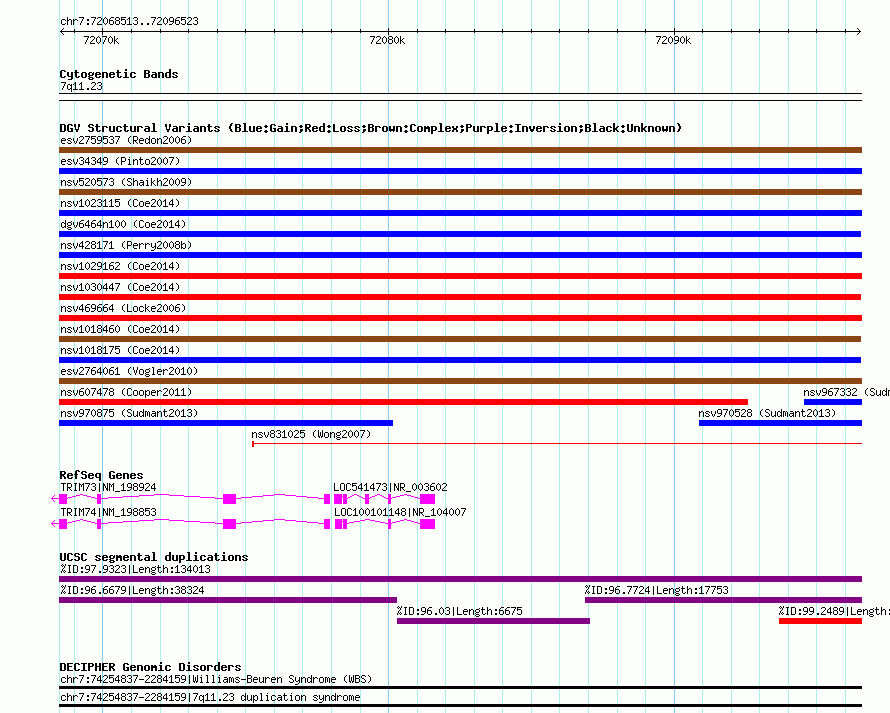Open variant nsv1018460 (Coe2014)

120,329
